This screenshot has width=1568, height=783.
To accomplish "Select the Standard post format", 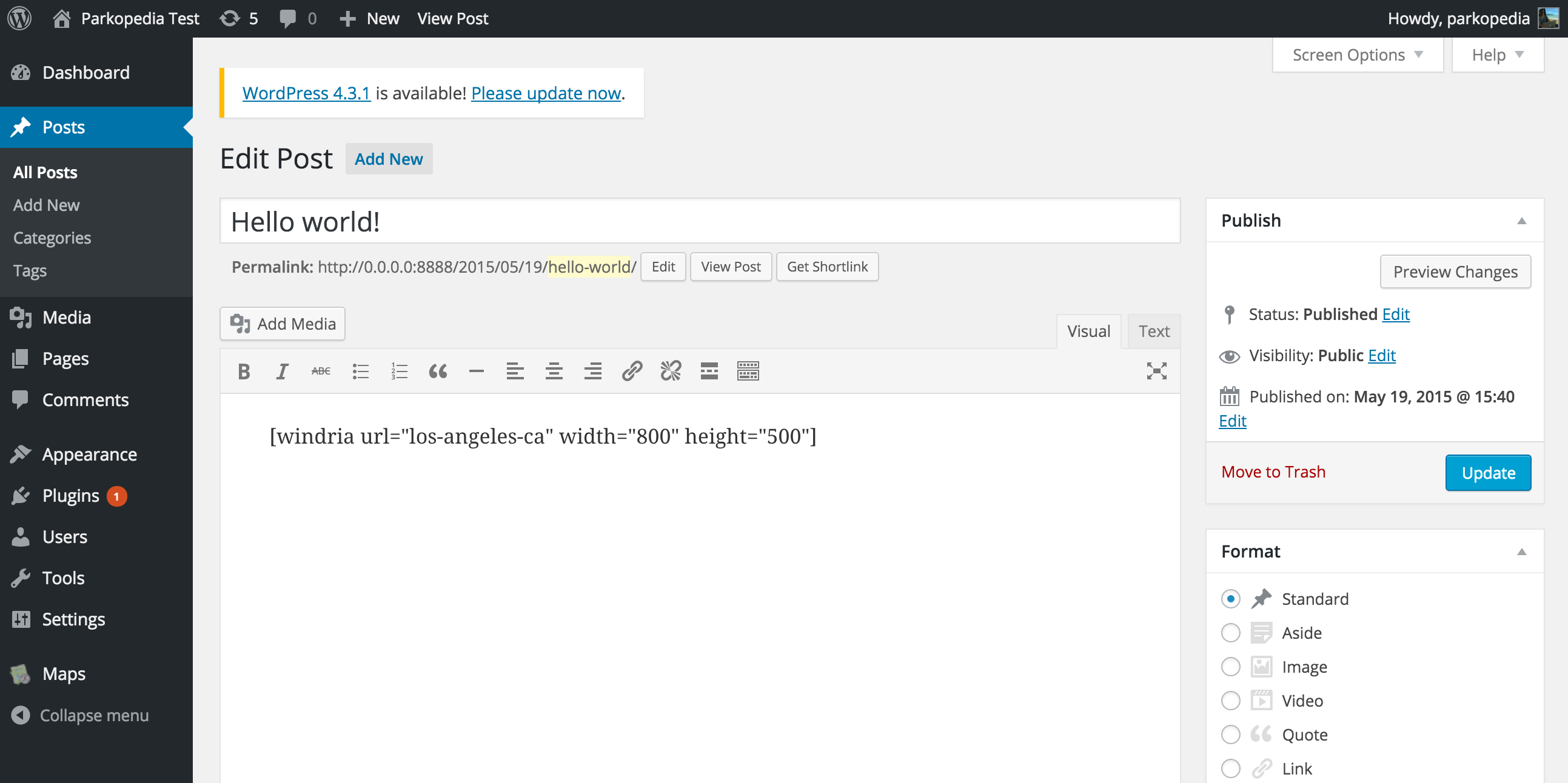I will point(1231,599).
